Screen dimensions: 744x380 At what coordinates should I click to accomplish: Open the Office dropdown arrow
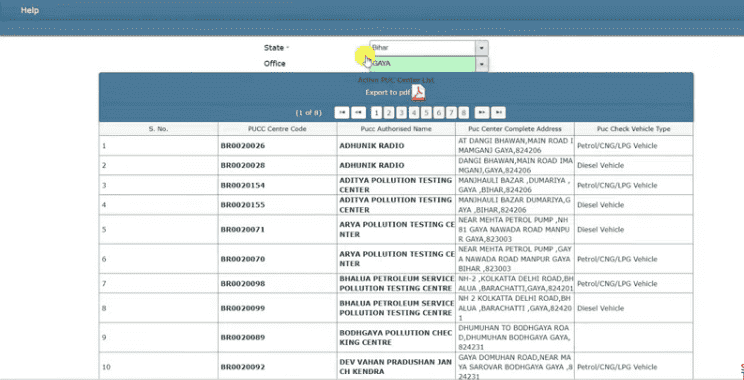pos(482,64)
